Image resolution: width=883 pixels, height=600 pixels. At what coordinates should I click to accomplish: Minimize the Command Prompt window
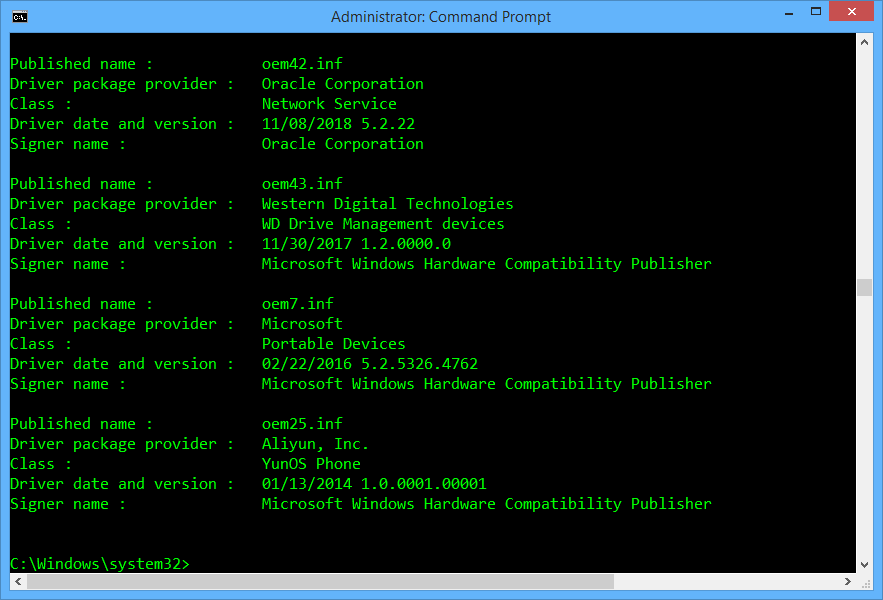click(789, 13)
